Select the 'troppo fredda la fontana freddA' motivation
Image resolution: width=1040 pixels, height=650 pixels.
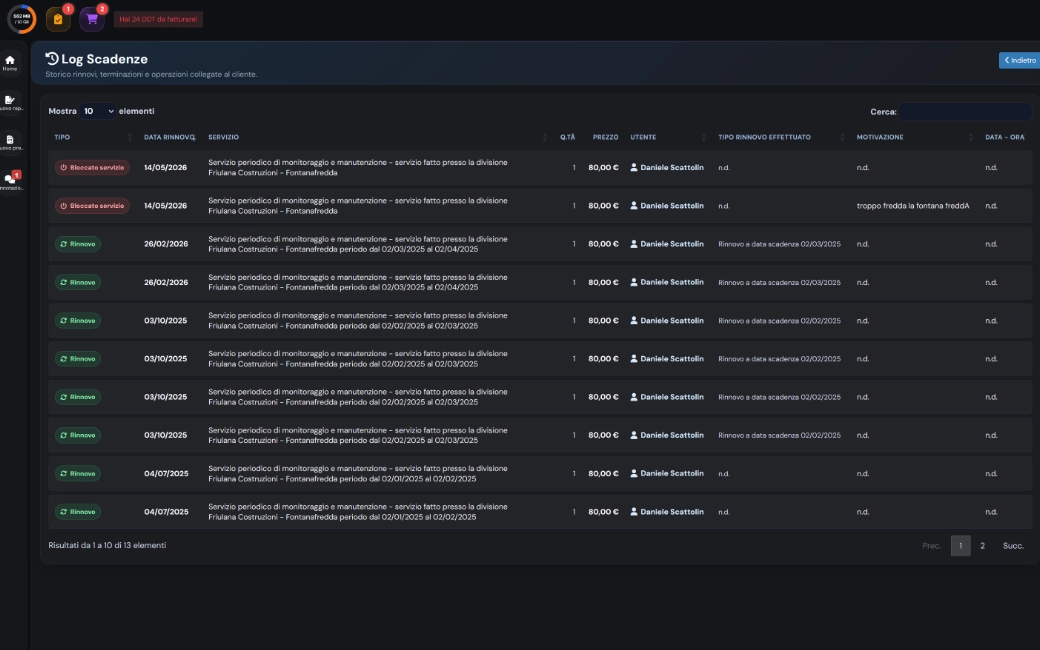913,206
